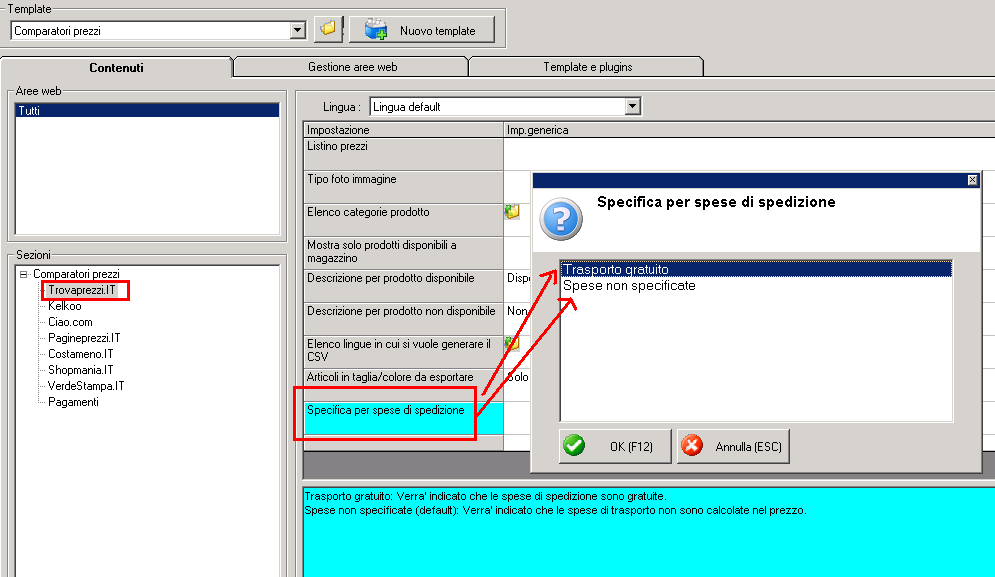The image size is (995, 577).
Task: Select Pagamenti in the Sezioni tree
Action: tap(74, 402)
